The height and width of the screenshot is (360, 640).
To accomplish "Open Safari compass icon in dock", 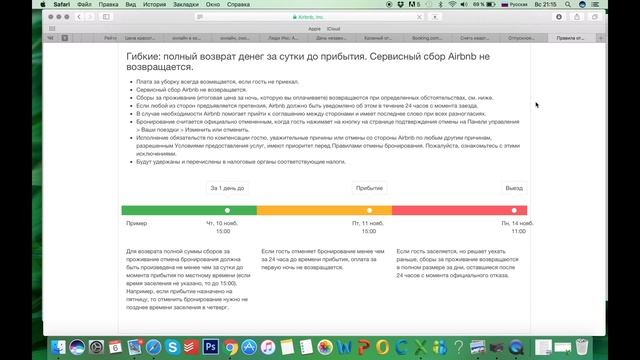I will 153,347.
